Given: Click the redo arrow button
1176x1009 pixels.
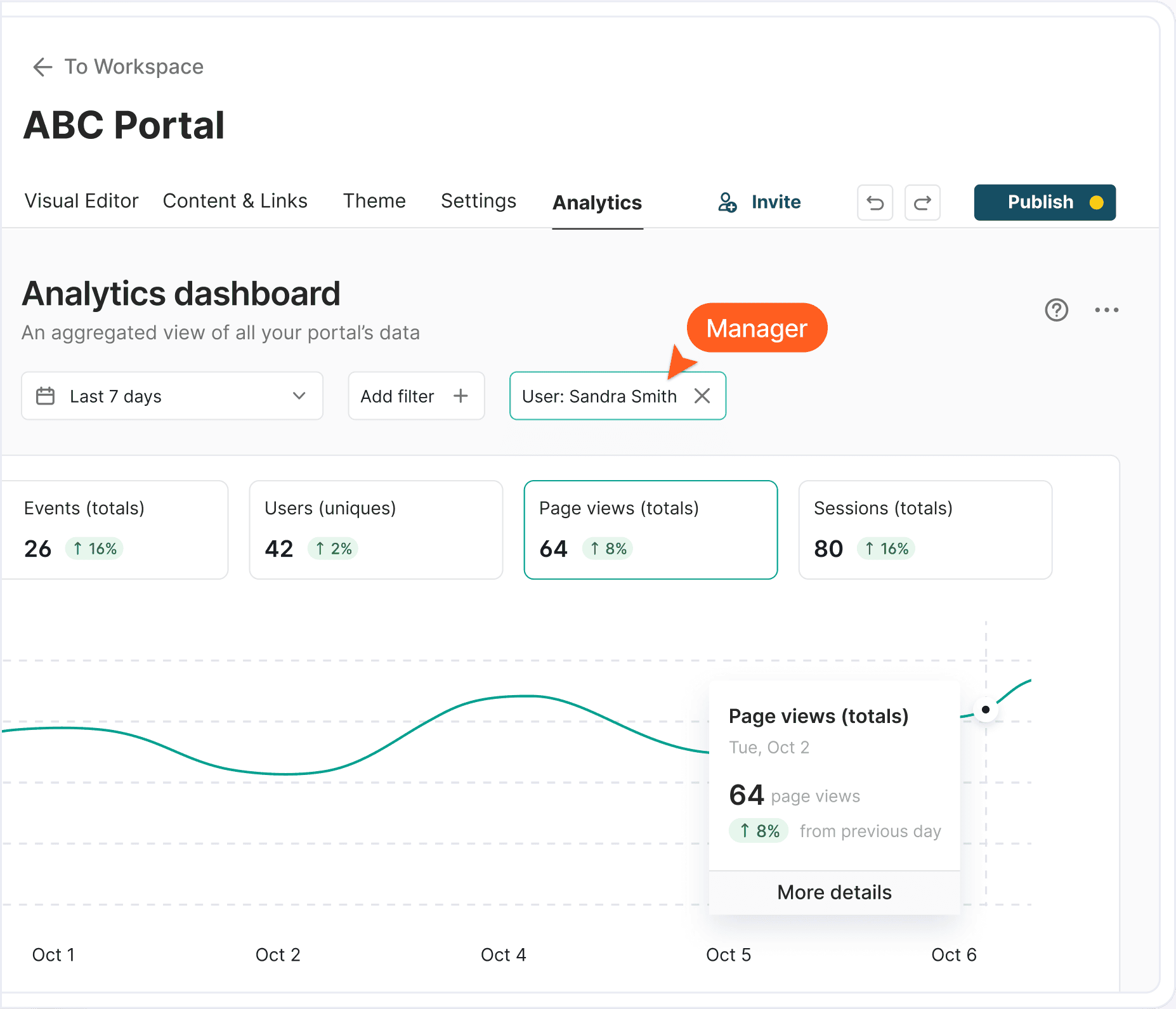Looking at the screenshot, I should click(922, 203).
